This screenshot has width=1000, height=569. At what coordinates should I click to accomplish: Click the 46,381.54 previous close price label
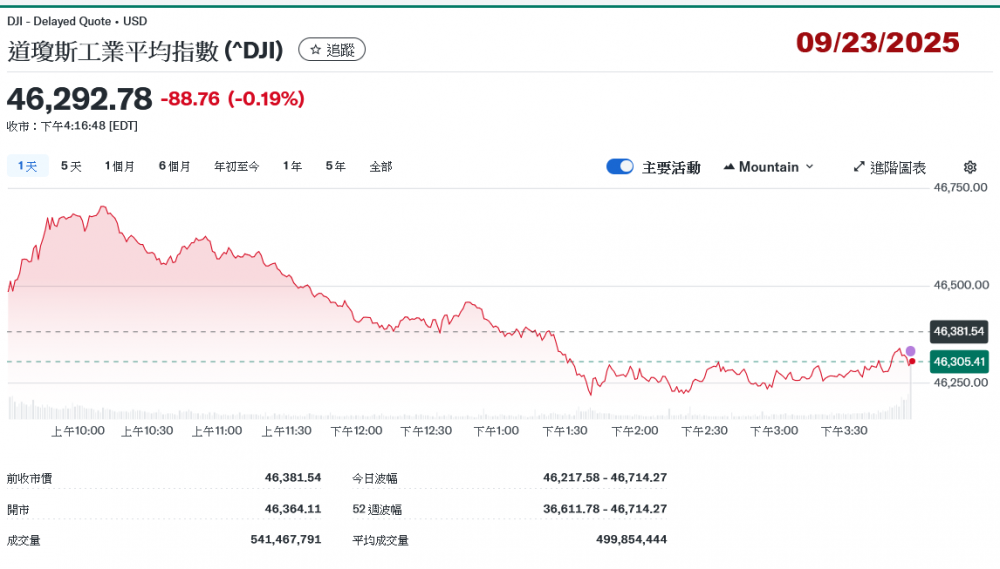point(959,331)
